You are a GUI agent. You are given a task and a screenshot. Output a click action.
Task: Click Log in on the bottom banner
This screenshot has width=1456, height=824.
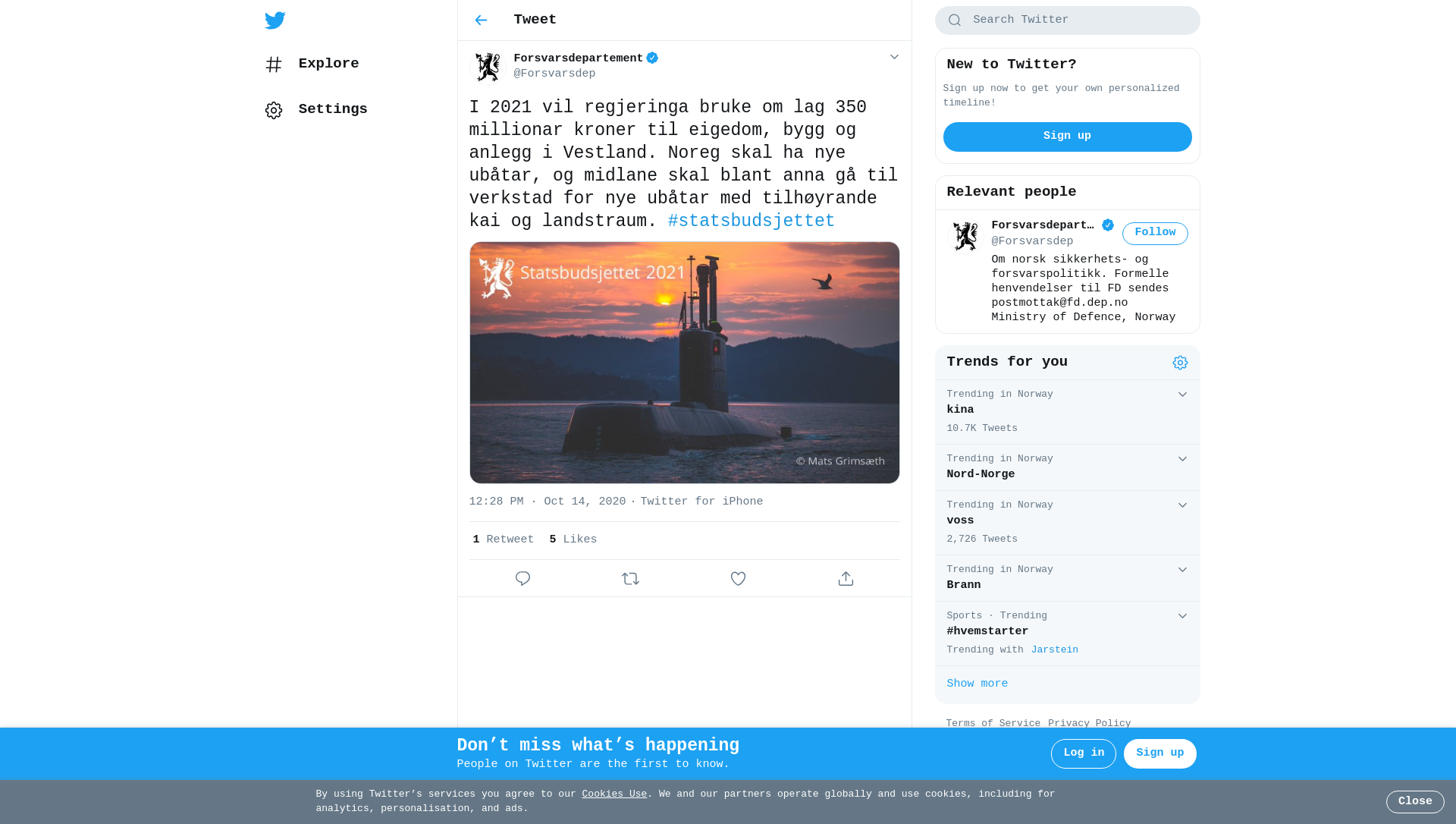(x=1083, y=753)
